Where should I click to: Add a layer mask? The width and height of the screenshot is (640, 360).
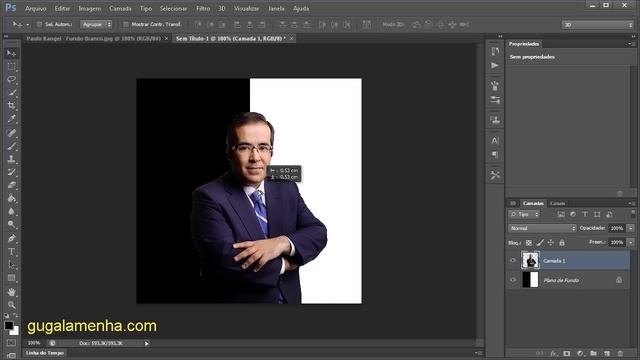tap(567, 353)
